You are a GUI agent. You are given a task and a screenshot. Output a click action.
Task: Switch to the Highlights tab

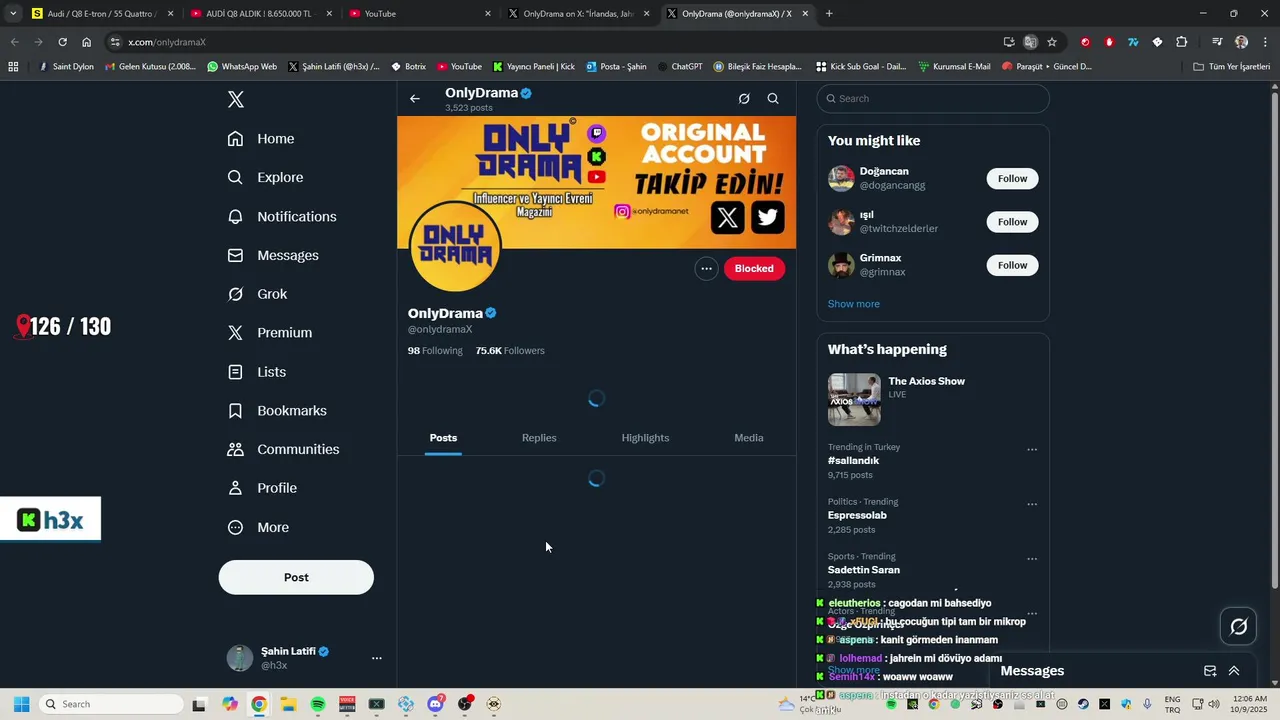click(x=645, y=438)
